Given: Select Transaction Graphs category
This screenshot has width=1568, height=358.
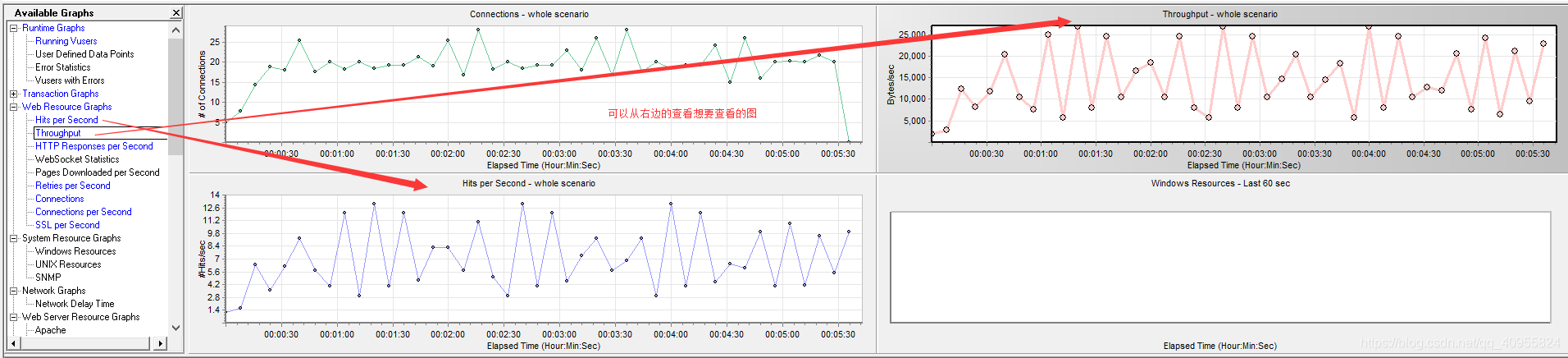Looking at the screenshot, I should pyautogui.click(x=60, y=94).
